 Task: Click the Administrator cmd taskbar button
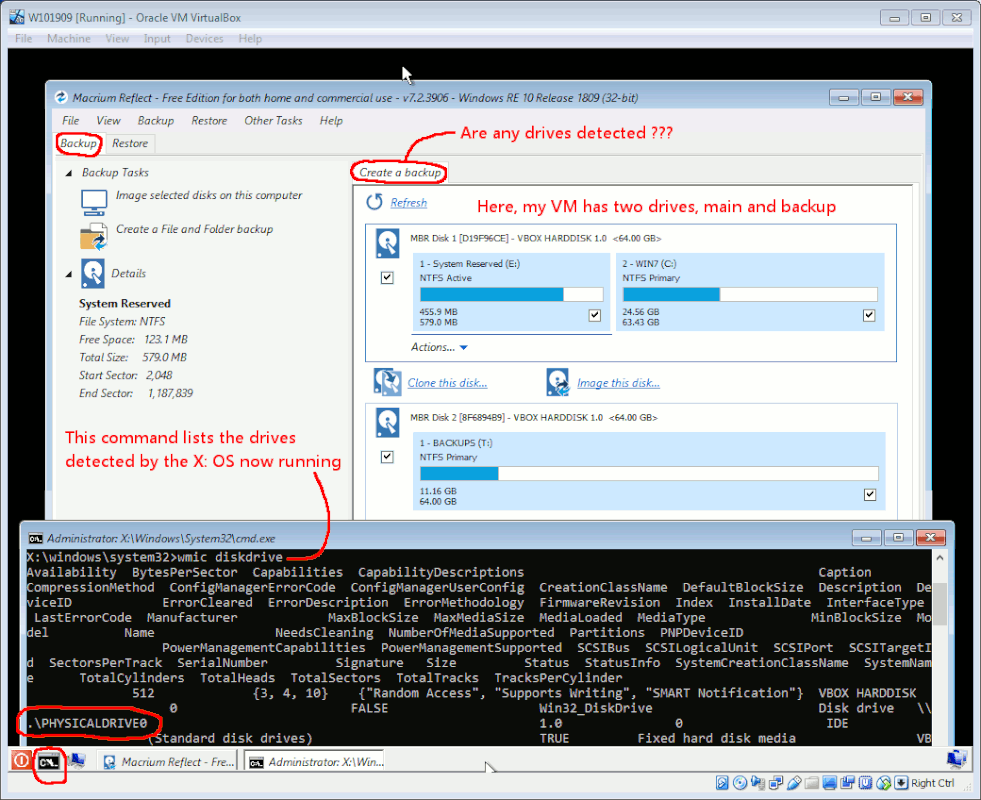[315, 761]
